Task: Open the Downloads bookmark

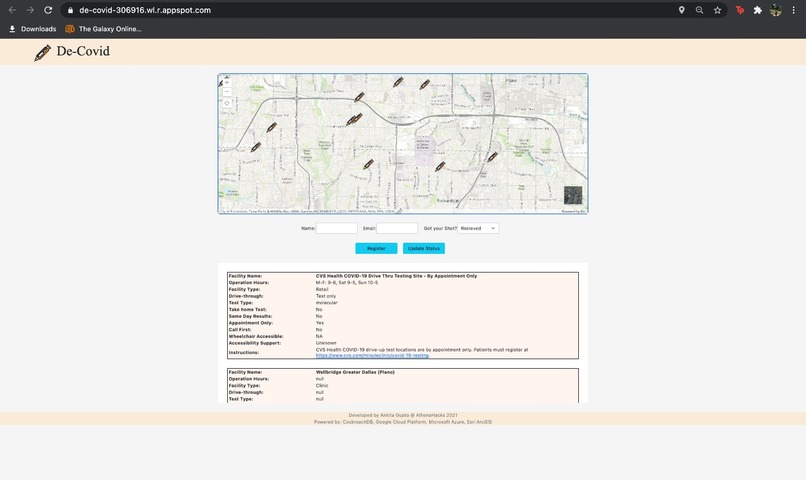Action: pyautogui.click(x=33, y=29)
